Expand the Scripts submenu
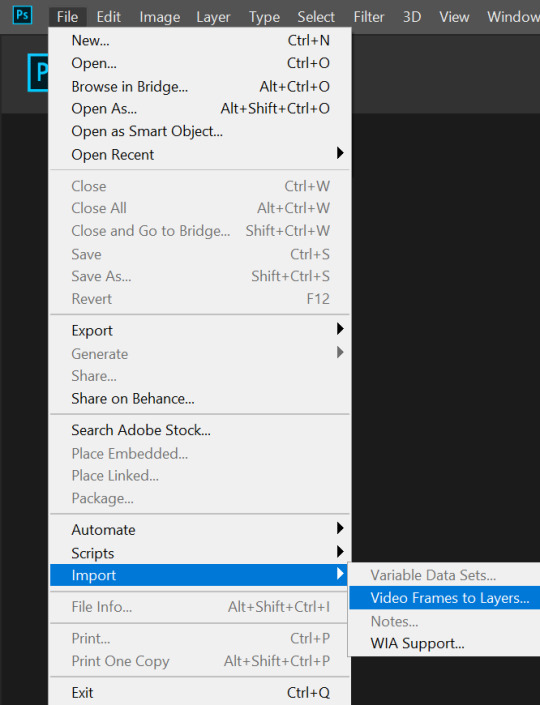 pyautogui.click(x=200, y=553)
